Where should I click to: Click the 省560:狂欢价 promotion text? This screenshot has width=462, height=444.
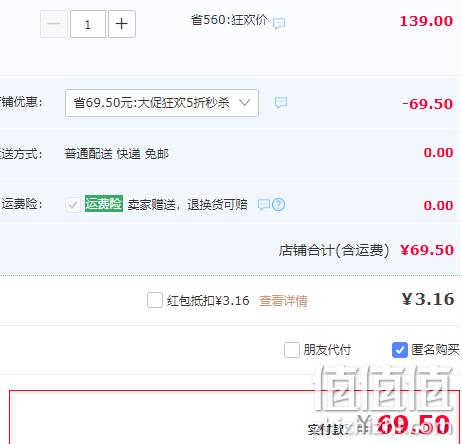(x=229, y=20)
